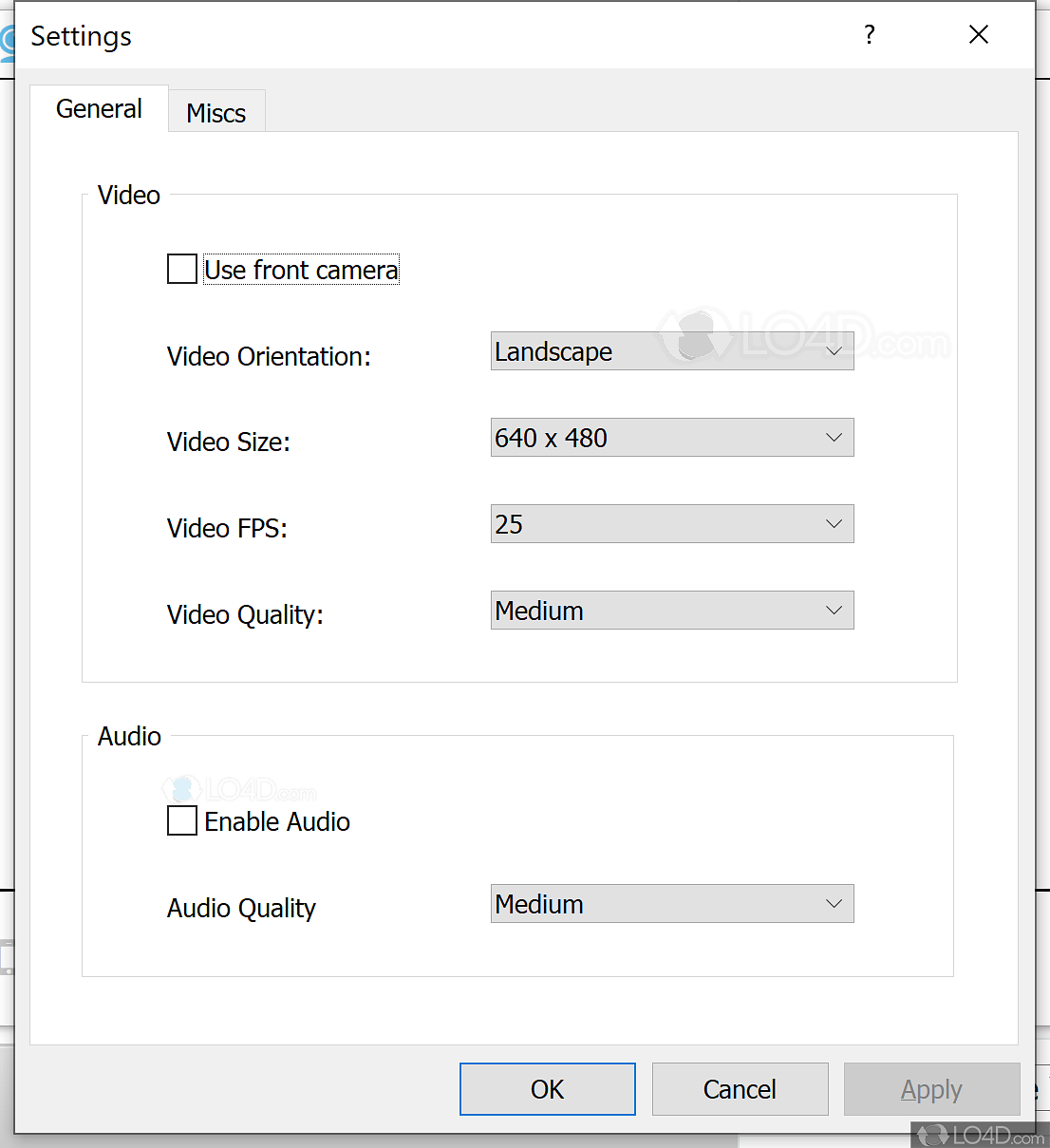Image resolution: width=1050 pixels, height=1148 pixels.
Task: Open the Video Size dropdown showing 640 x 480
Action: [671, 438]
